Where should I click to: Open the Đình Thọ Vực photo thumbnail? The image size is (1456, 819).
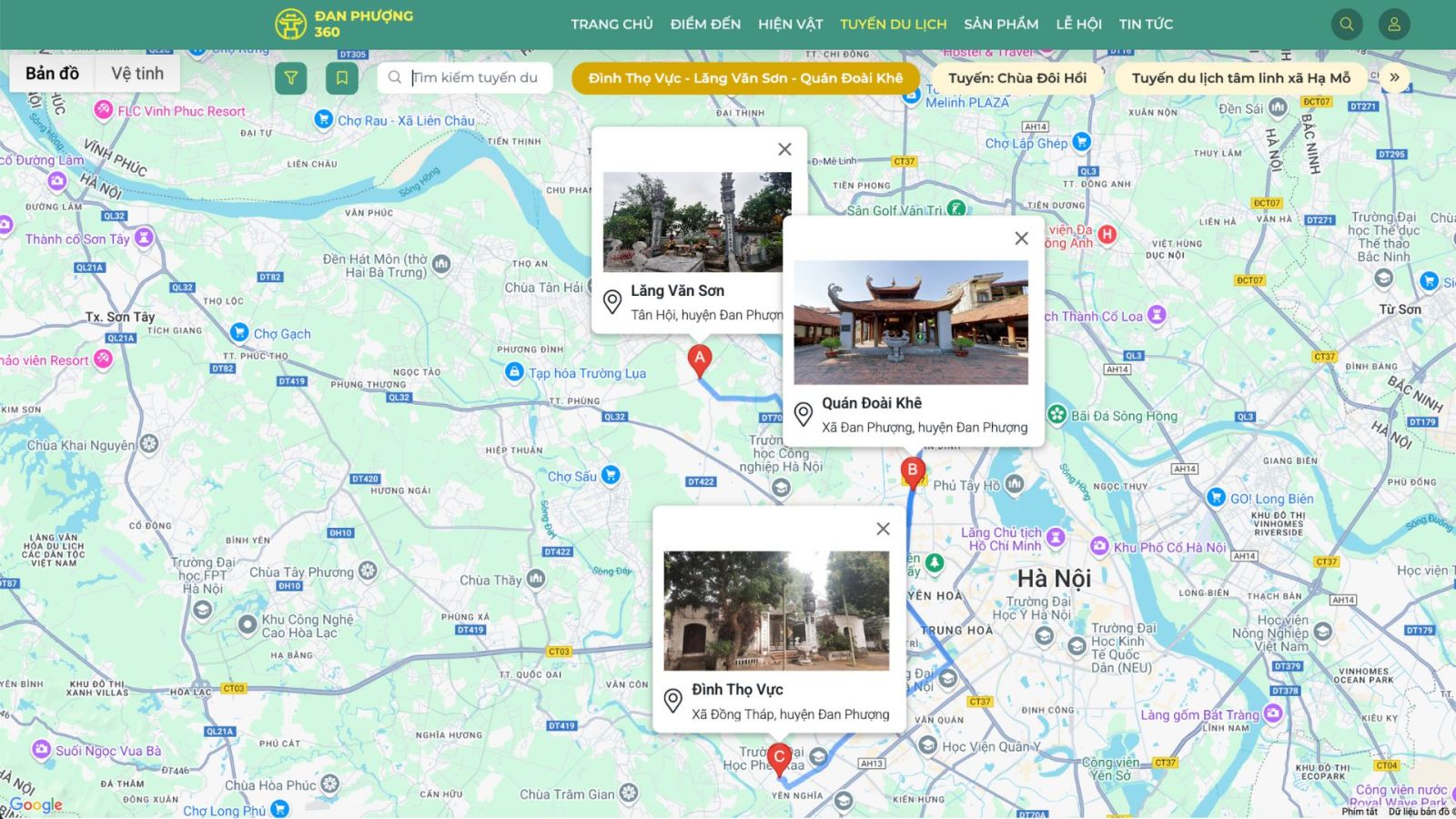tap(776, 611)
